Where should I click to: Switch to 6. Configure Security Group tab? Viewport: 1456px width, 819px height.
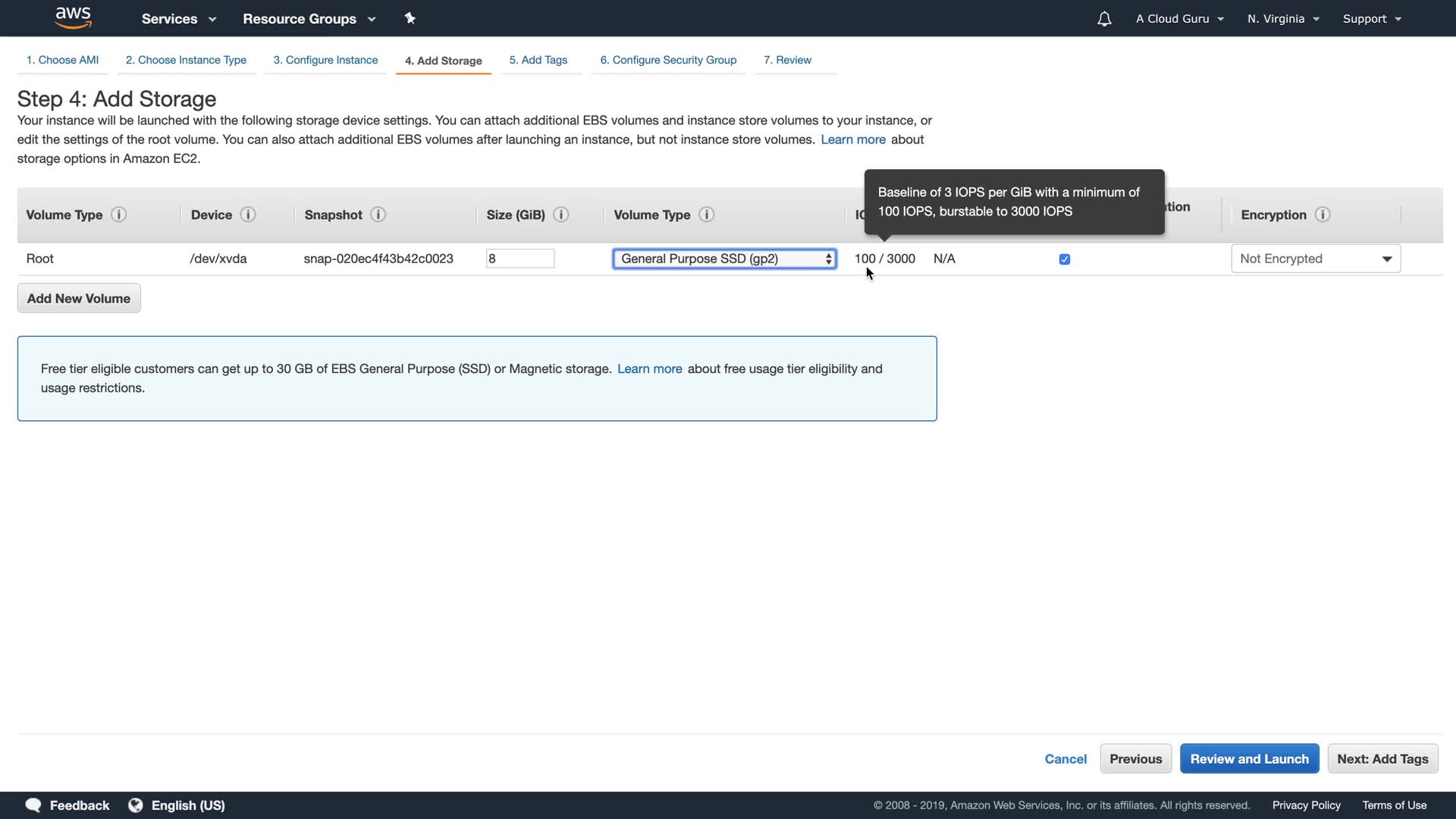[668, 60]
